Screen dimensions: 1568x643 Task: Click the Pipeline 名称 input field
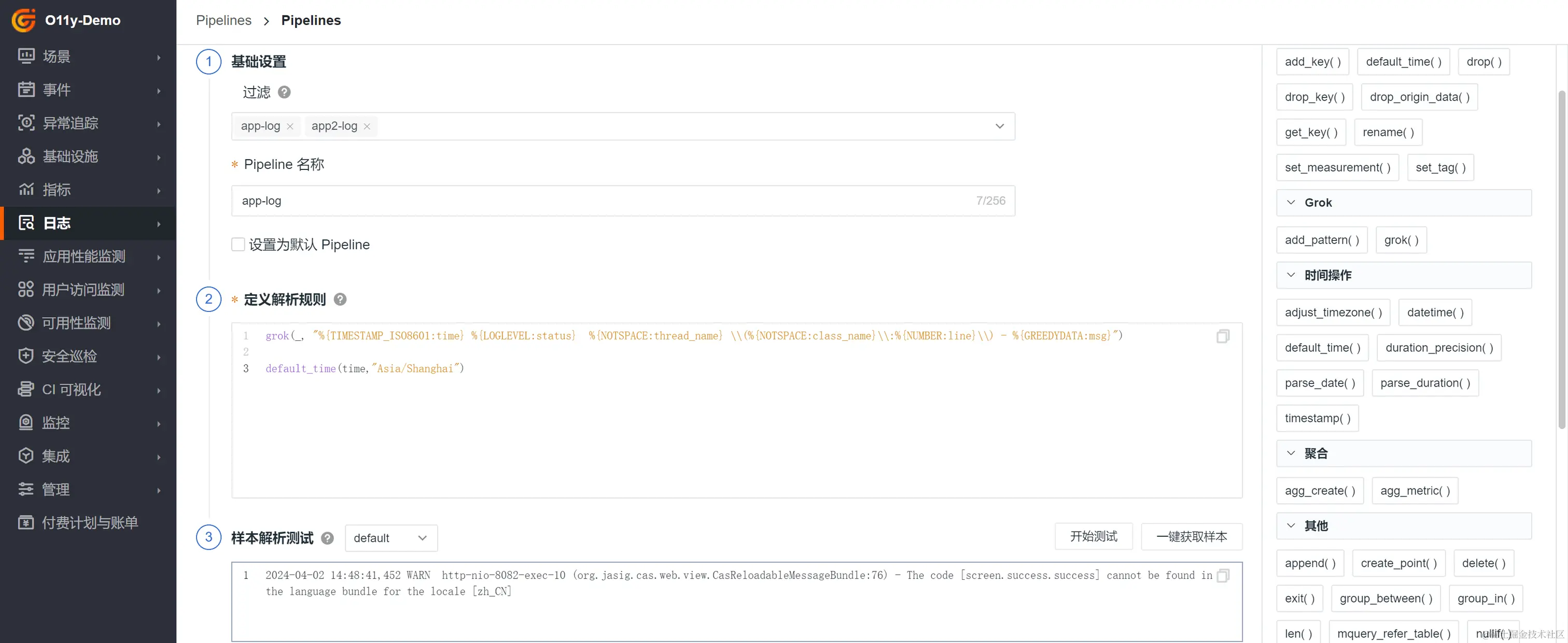tap(609, 201)
